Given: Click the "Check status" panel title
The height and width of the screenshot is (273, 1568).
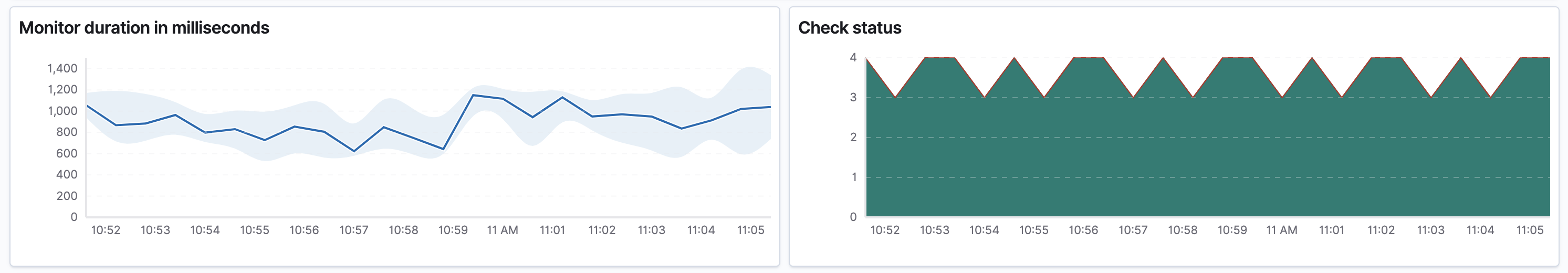Looking at the screenshot, I should [849, 28].
